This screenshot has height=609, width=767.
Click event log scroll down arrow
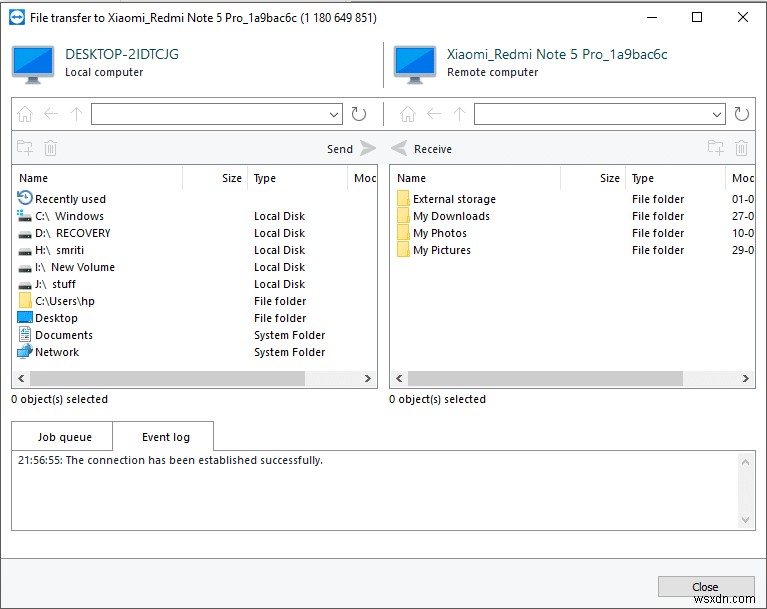tap(745, 520)
